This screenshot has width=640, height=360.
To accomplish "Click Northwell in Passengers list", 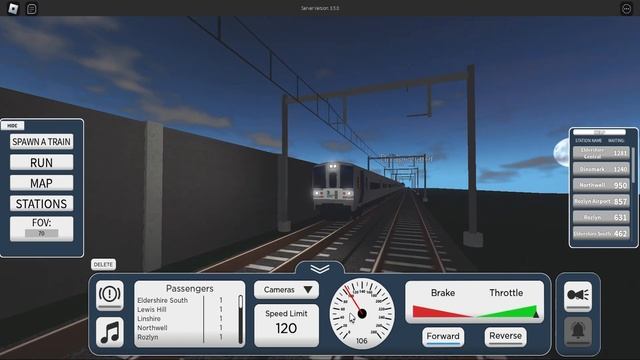I will coord(152,328).
